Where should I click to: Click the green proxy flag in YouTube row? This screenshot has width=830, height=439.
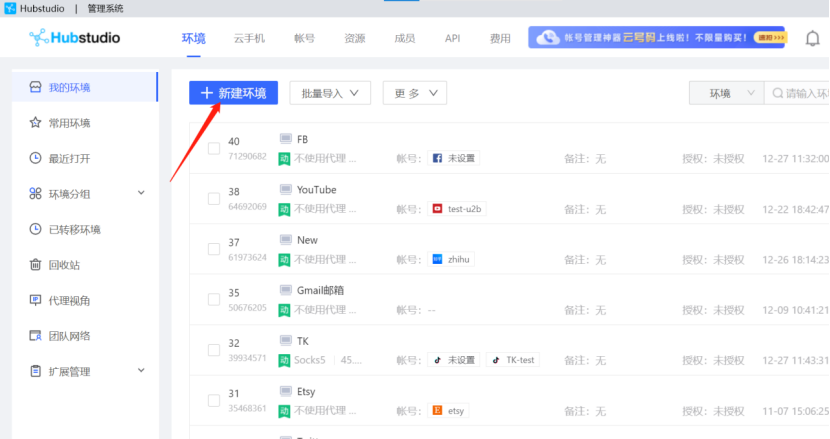(x=284, y=209)
